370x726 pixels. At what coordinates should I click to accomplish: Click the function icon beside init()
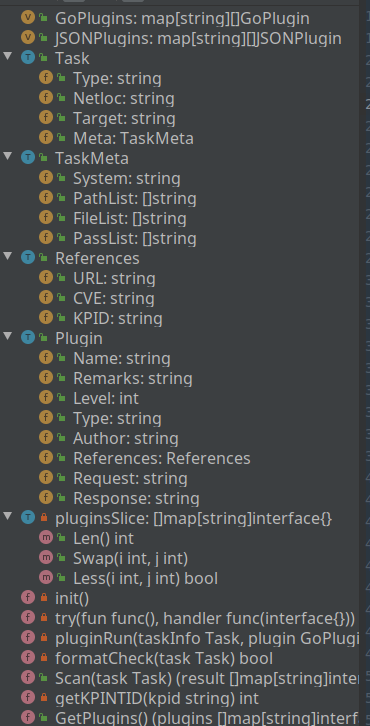[x=28, y=598]
